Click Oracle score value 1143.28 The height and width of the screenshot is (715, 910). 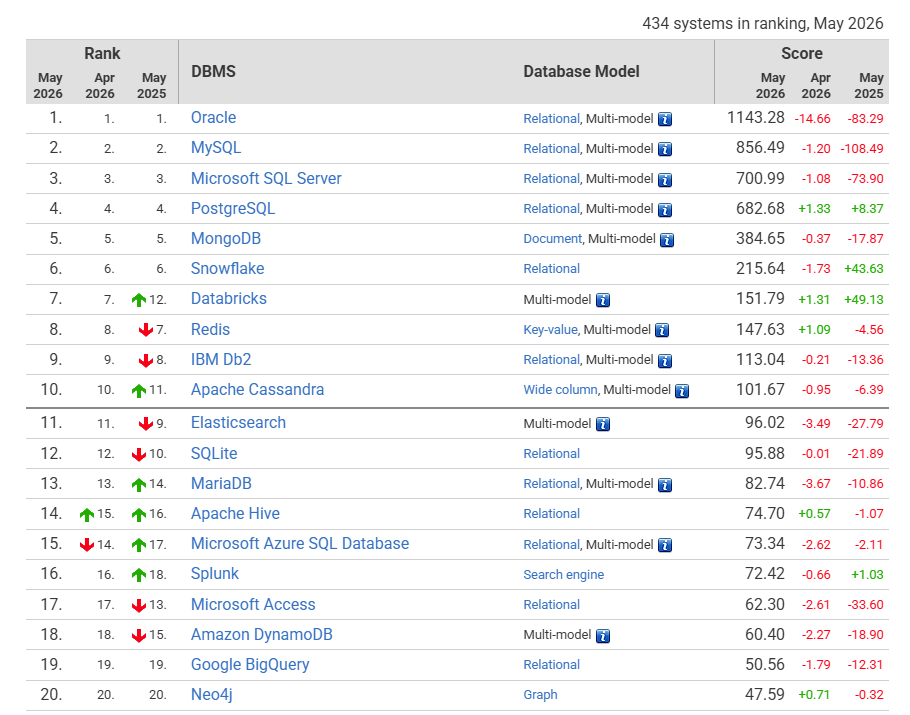click(756, 118)
